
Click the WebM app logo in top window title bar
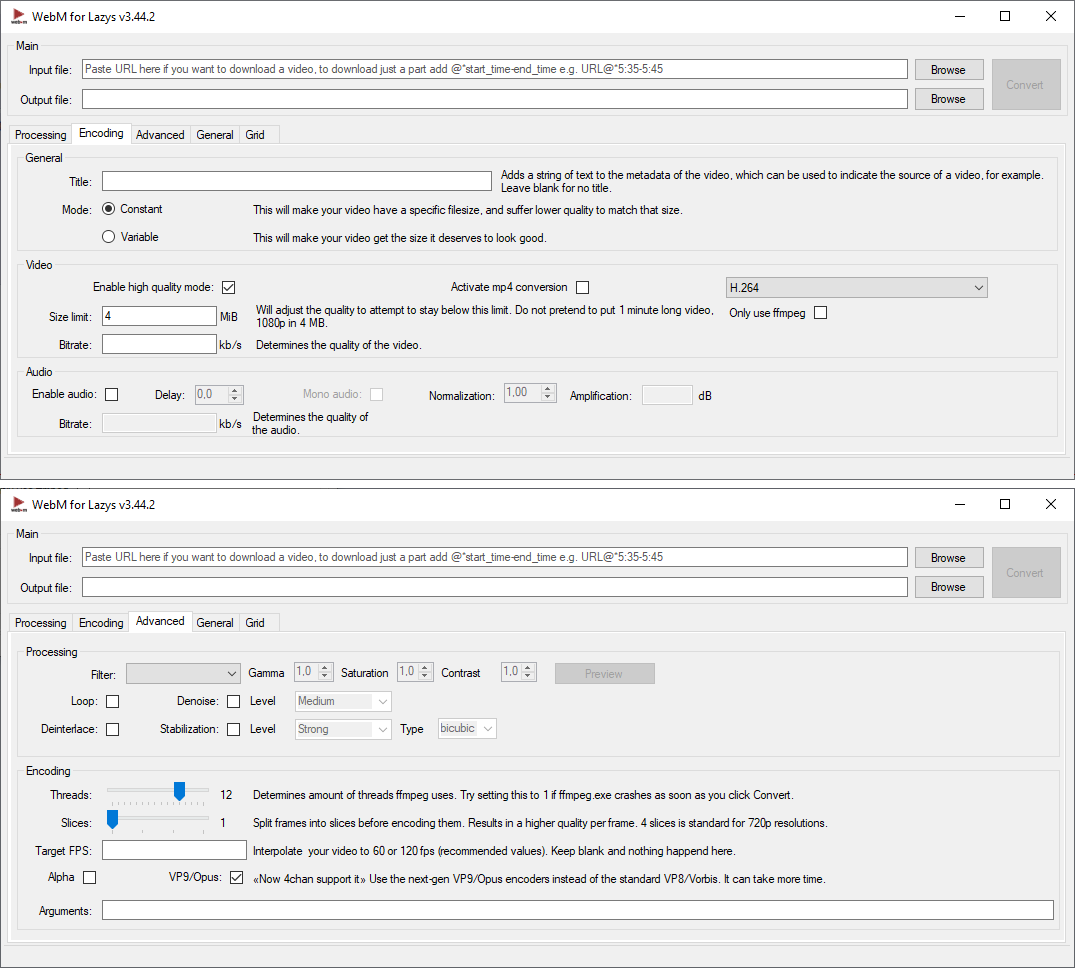pos(19,16)
